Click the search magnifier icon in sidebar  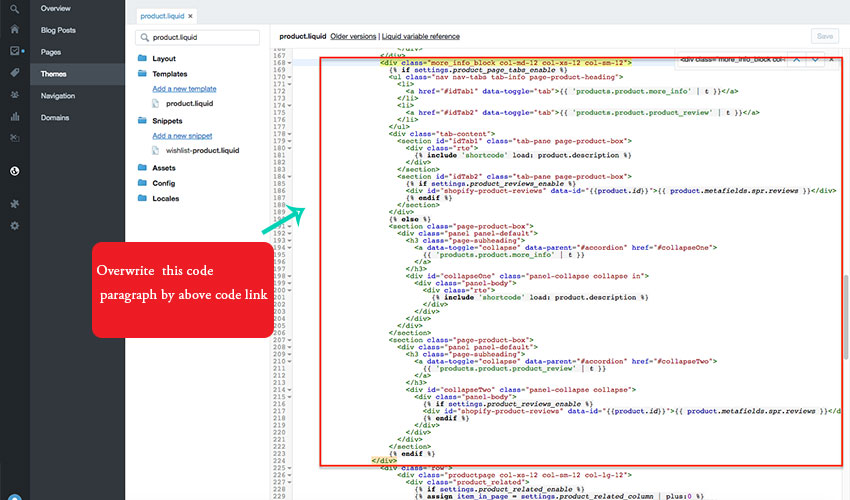14,8
